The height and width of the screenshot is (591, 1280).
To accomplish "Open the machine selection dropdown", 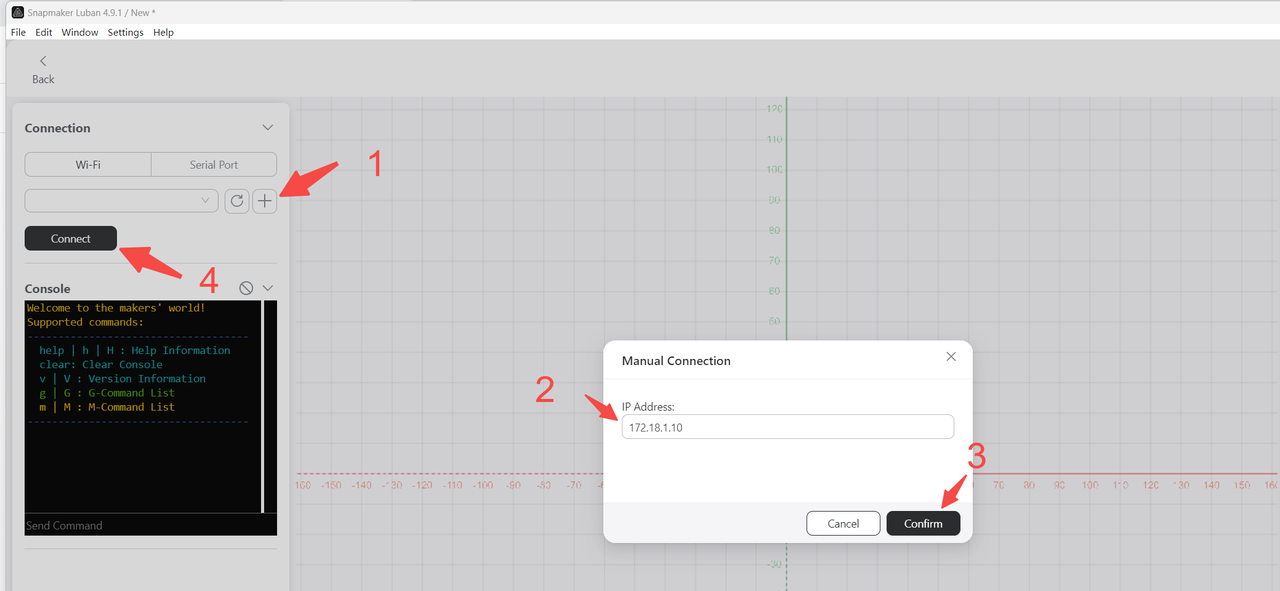I will (121, 201).
